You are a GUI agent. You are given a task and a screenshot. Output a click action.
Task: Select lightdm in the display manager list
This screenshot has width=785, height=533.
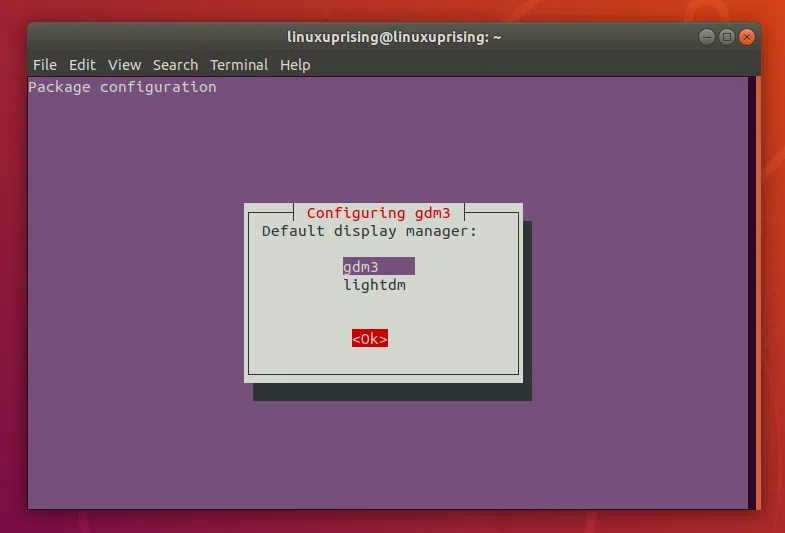click(x=374, y=285)
